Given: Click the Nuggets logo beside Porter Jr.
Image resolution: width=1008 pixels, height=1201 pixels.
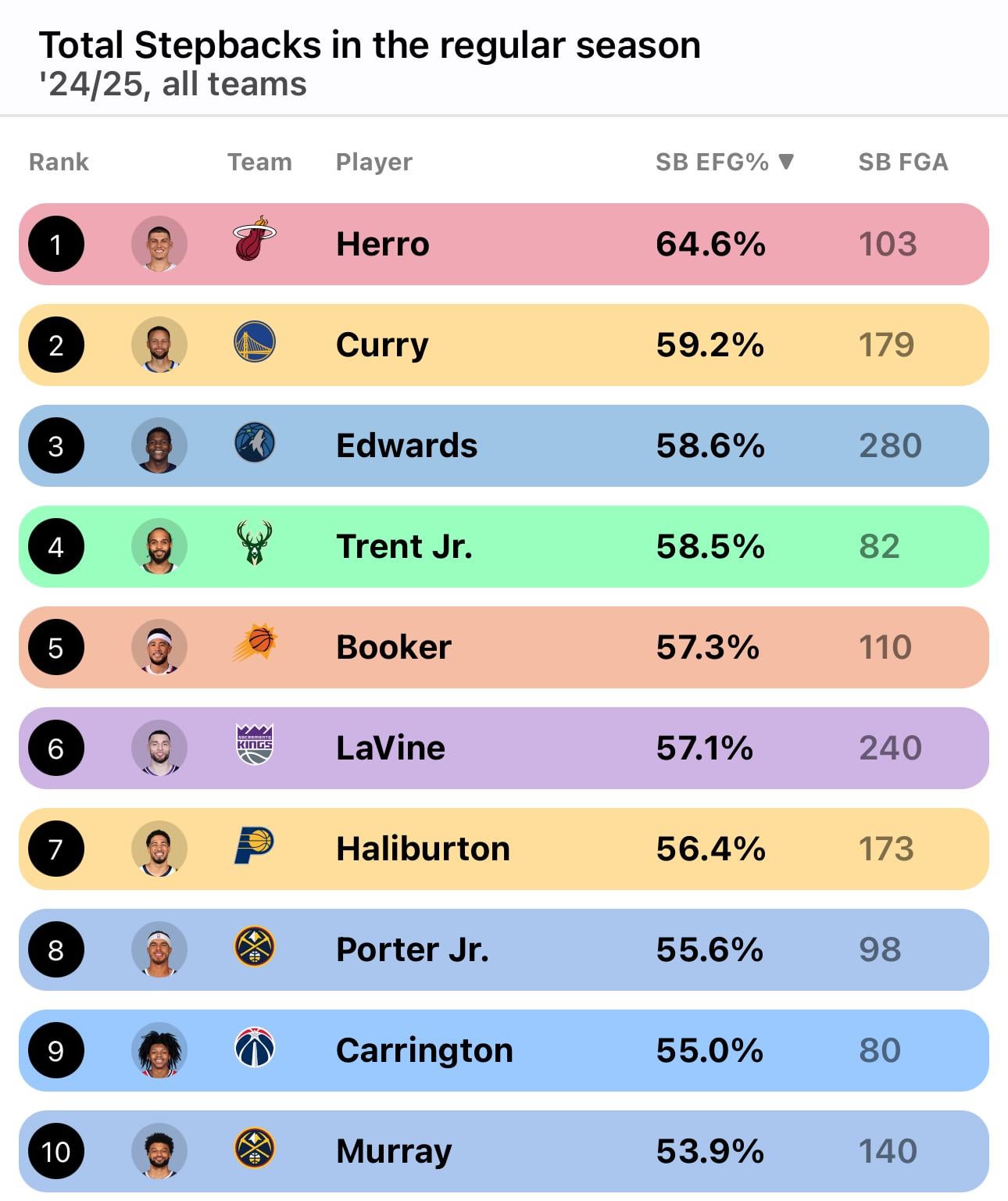Looking at the screenshot, I should 254,946.
